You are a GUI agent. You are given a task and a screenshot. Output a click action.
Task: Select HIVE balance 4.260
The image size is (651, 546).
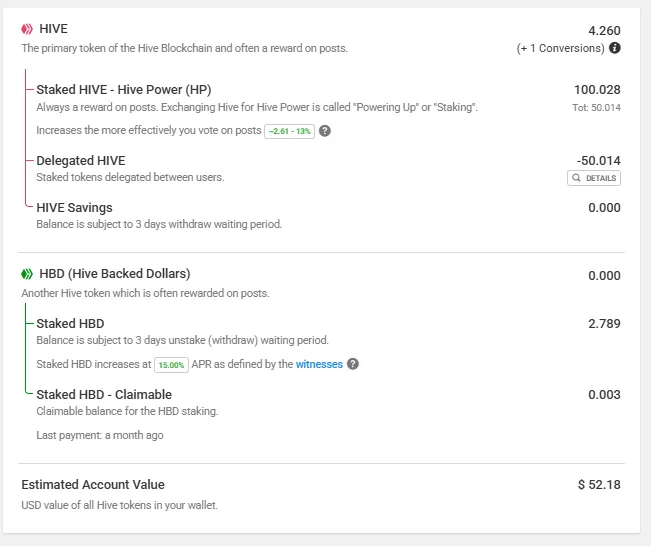click(x=604, y=31)
